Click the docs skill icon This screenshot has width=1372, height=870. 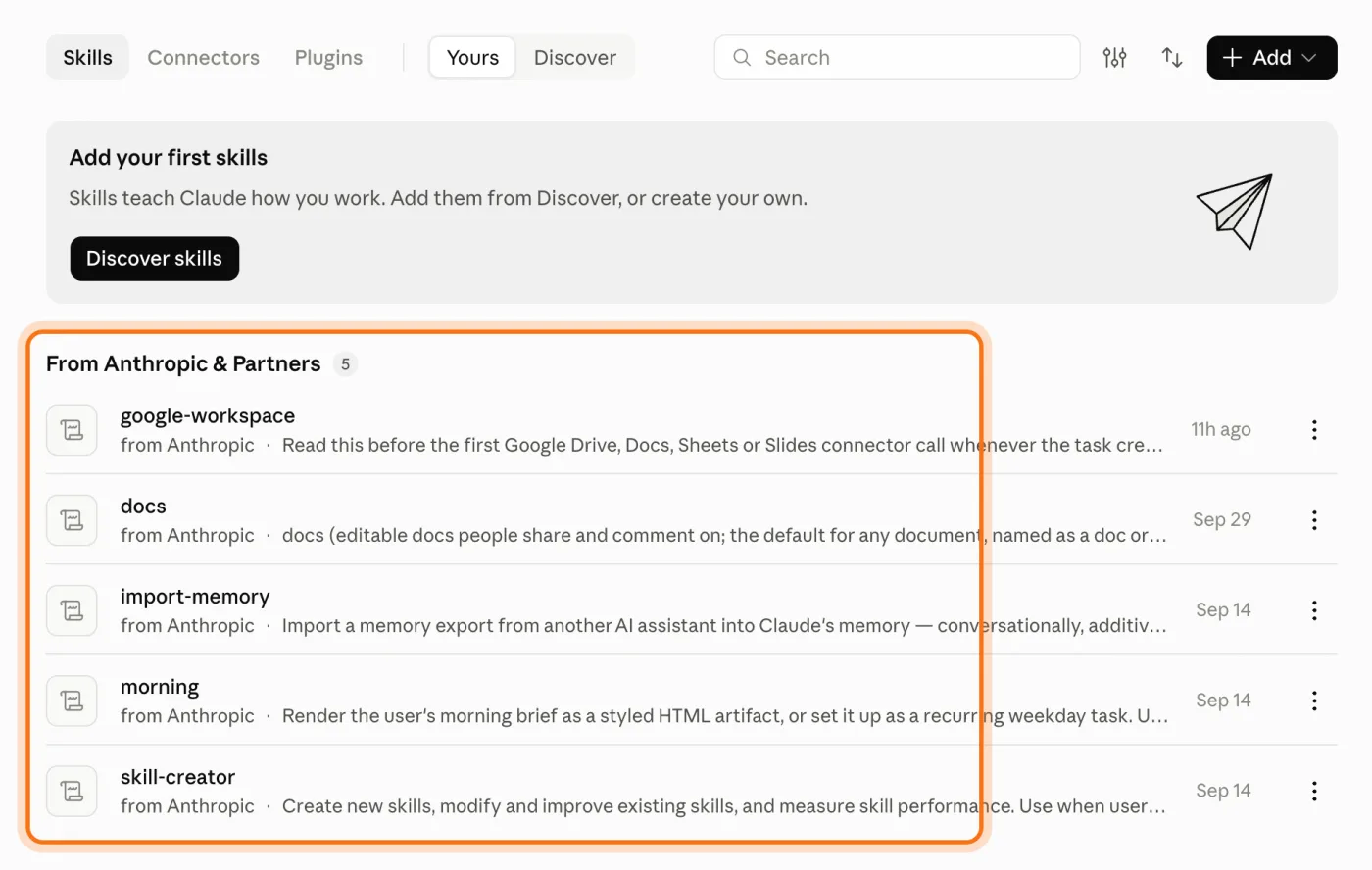(x=72, y=520)
